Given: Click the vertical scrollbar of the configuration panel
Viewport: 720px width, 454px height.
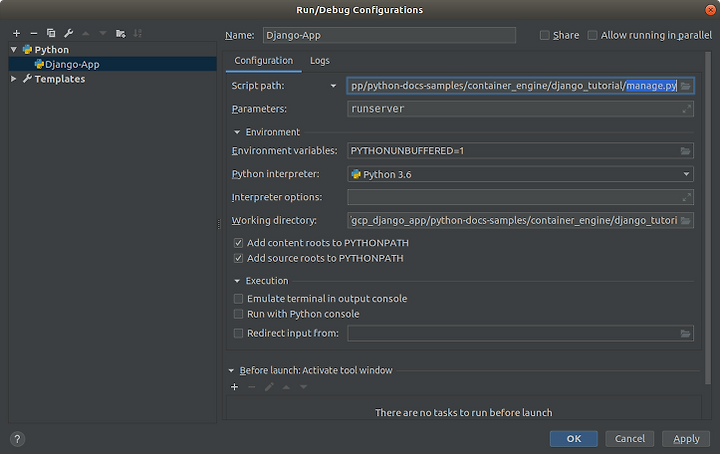Looking at the screenshot, I should (708, 218).
